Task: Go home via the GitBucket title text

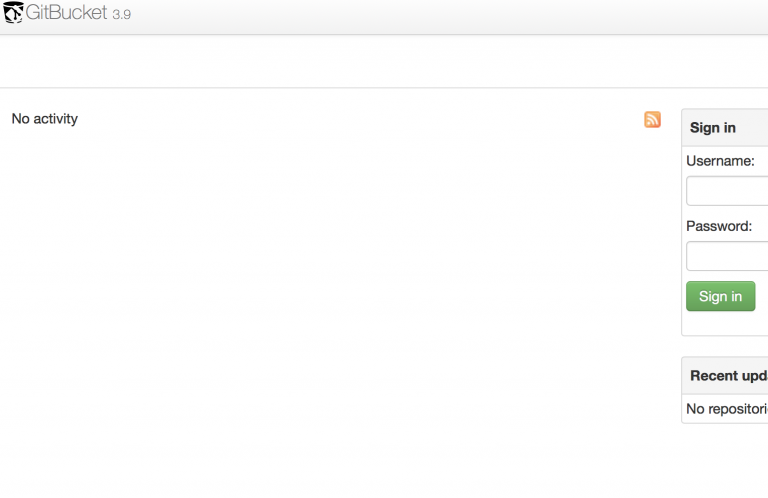Action: tap(66, 12)
